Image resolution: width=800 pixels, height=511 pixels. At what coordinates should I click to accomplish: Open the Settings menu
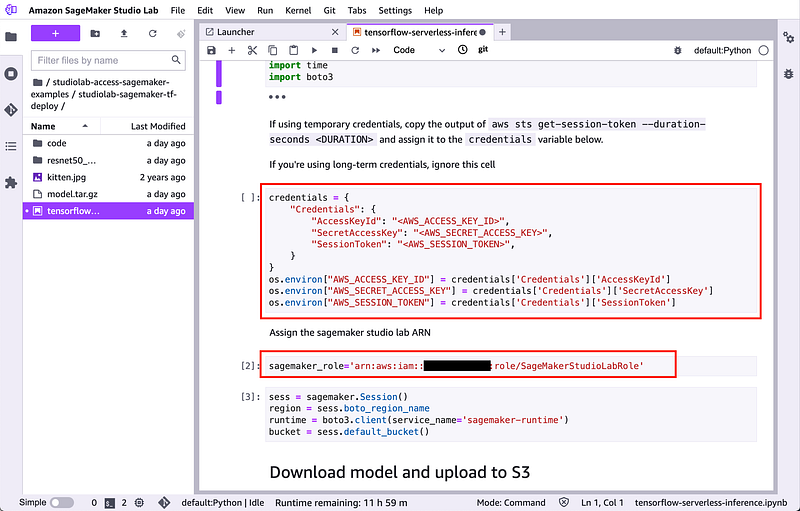(394, 10)
